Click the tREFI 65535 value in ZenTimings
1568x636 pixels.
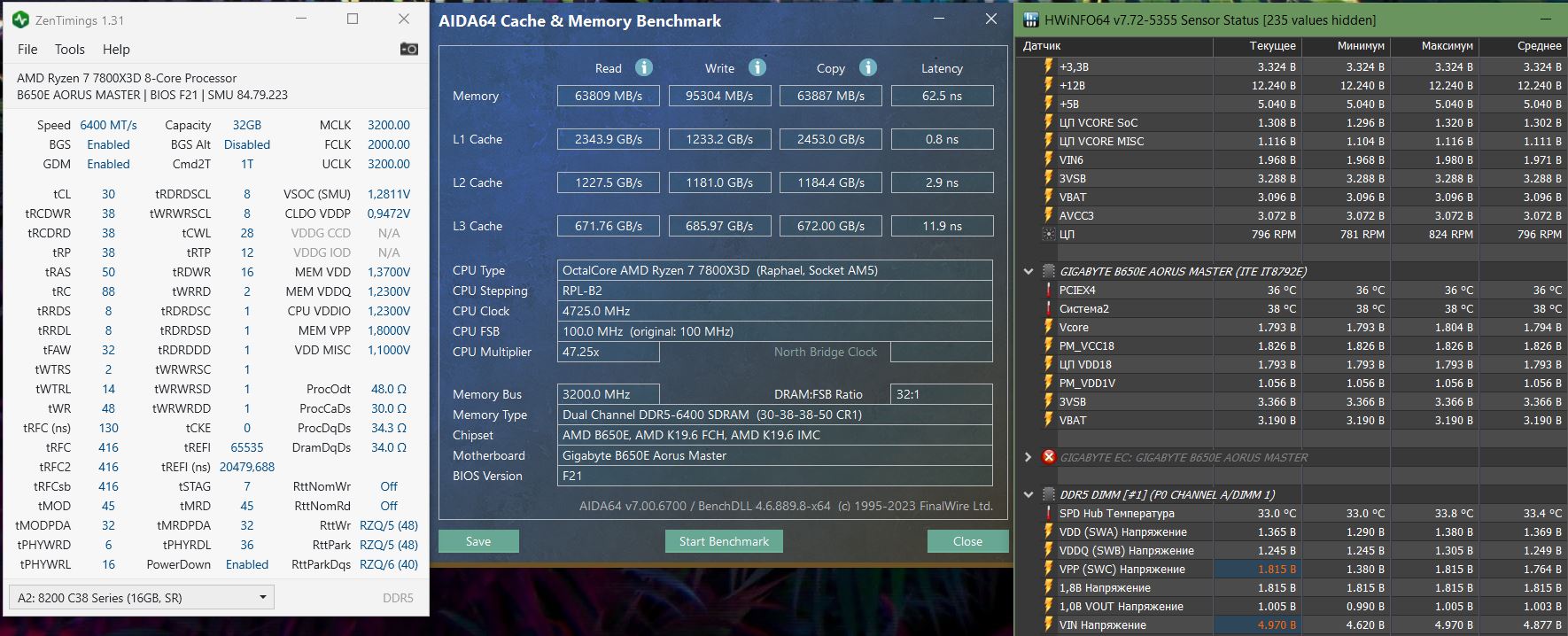[x=246, y=447]
